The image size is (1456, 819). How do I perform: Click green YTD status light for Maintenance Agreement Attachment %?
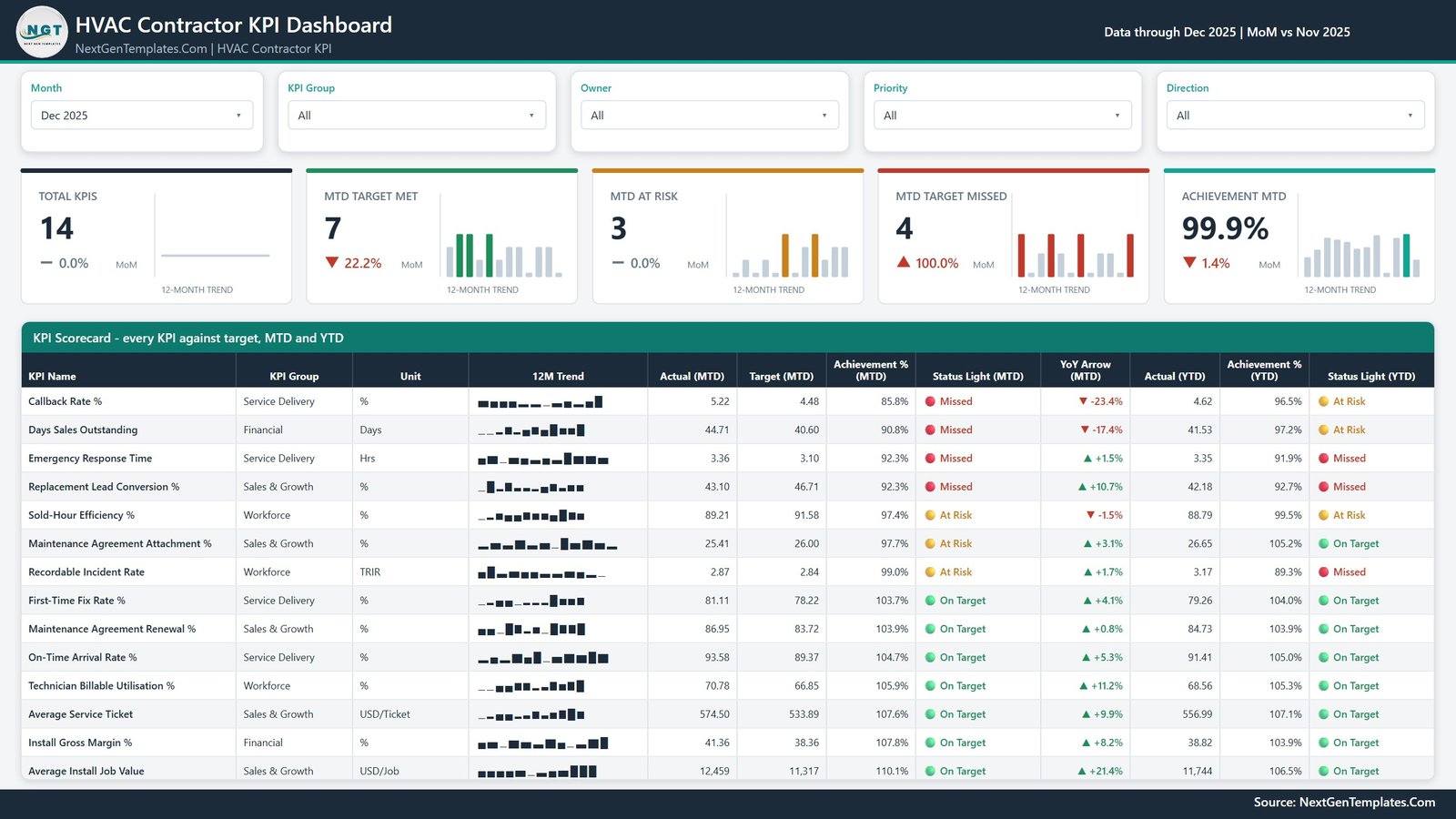click(x=1324, y=544)
